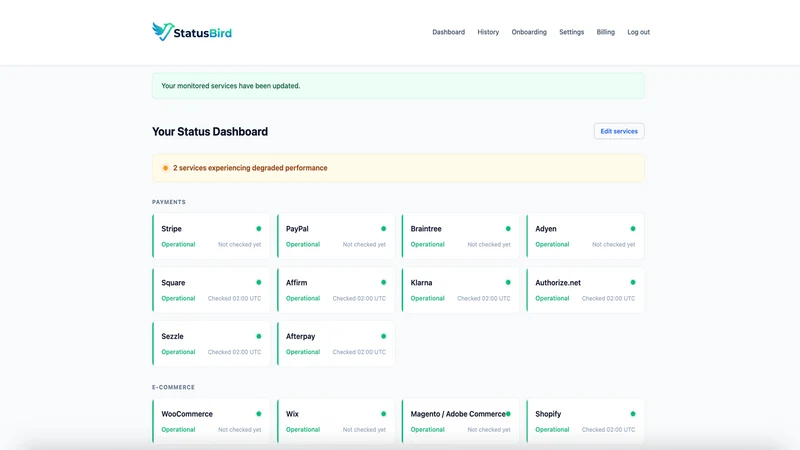Open the Braintree service card
This screenshot has width=800, height=450.
(460, 236)
